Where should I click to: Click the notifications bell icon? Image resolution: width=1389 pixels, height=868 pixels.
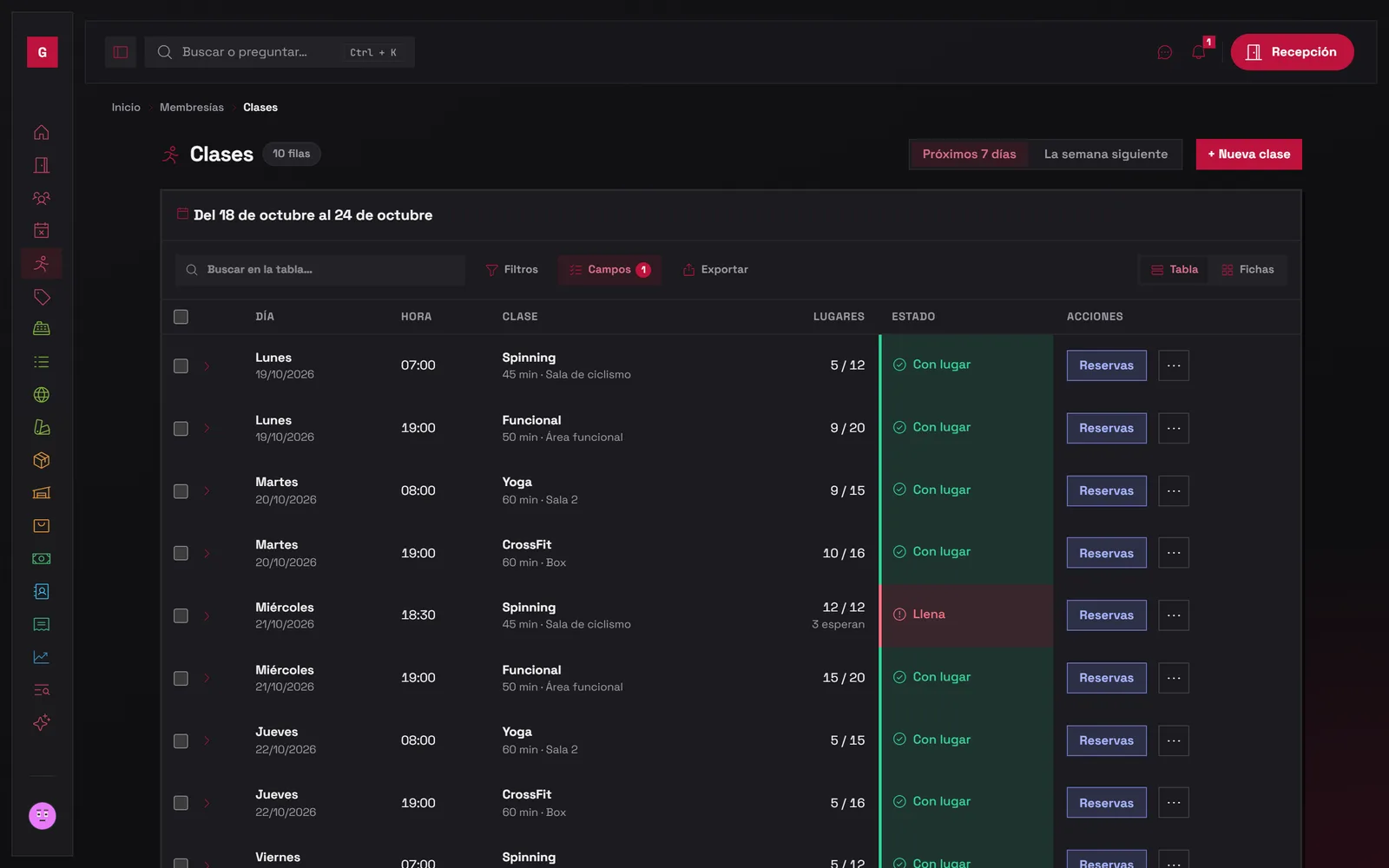tap(1199, 52)
